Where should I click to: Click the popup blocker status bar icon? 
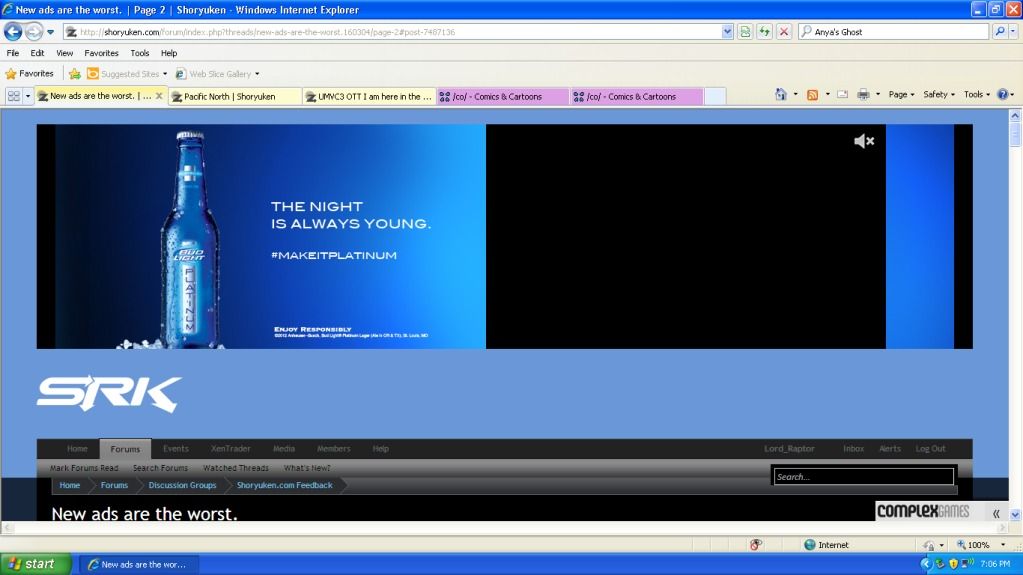(756, 545)
